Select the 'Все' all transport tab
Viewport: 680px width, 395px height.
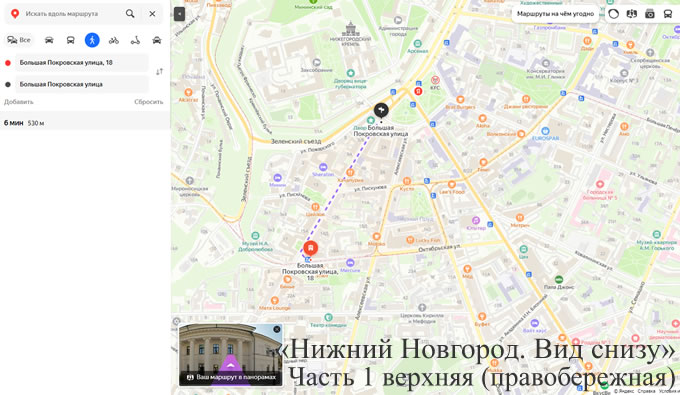19,40
